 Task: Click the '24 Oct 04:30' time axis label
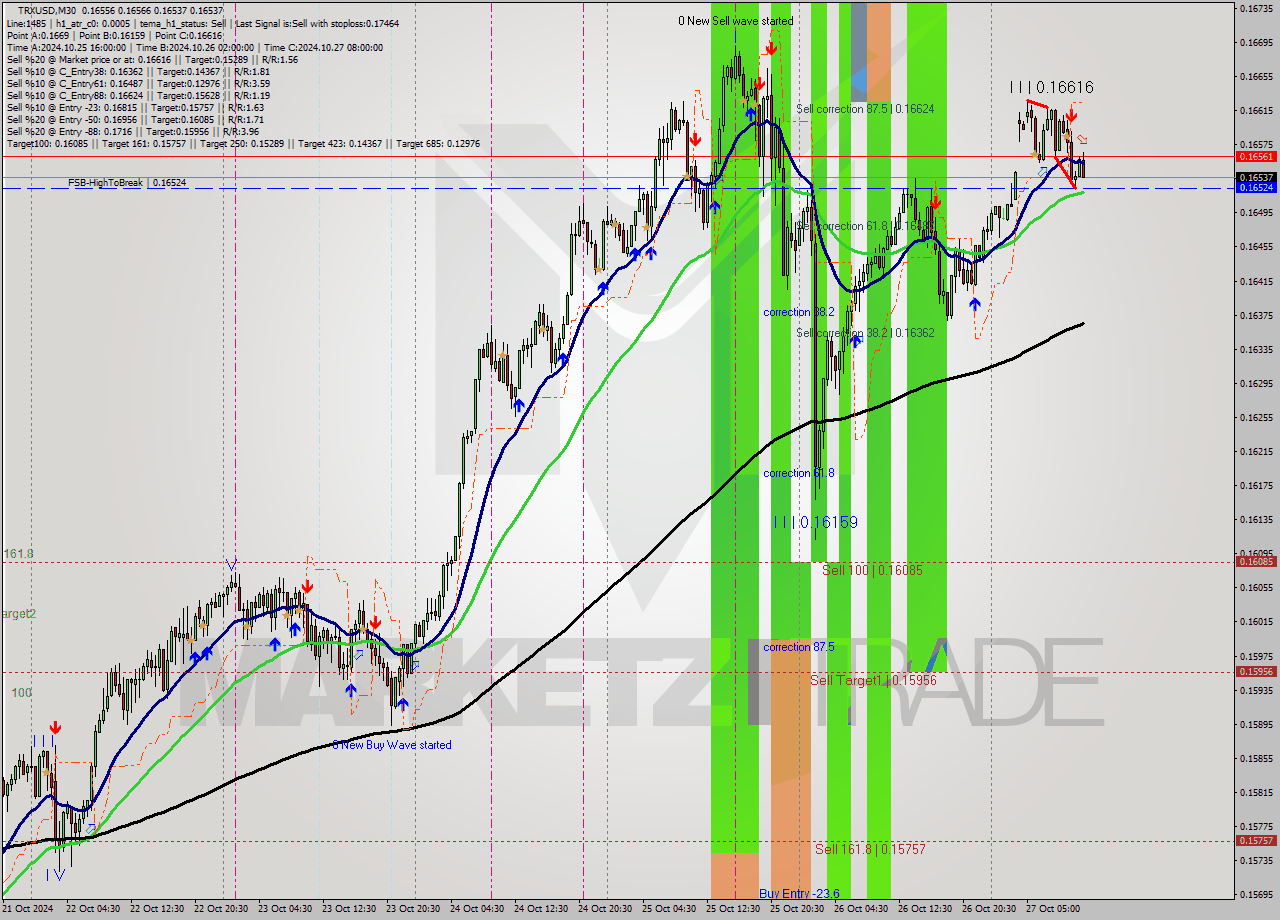[x=476, y=909]
